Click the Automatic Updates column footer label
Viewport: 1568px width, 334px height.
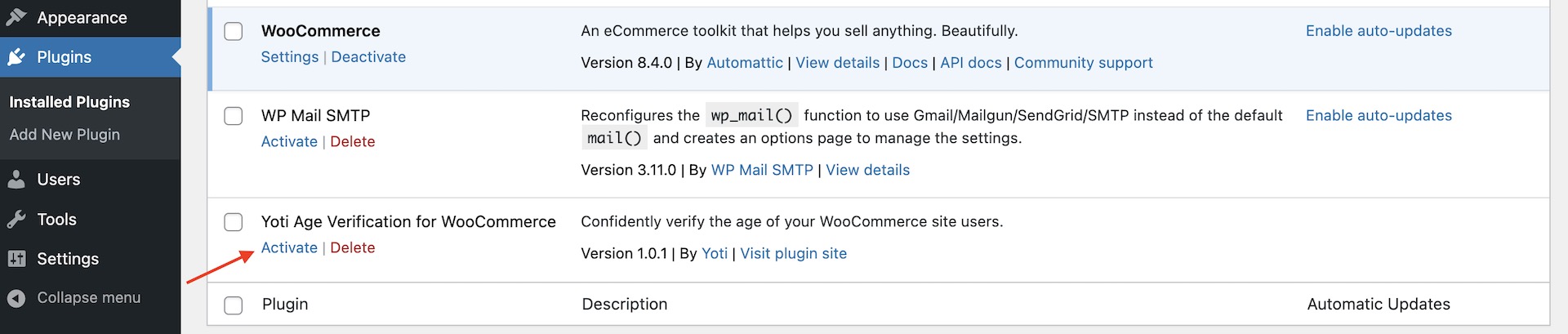point(1379,305)
